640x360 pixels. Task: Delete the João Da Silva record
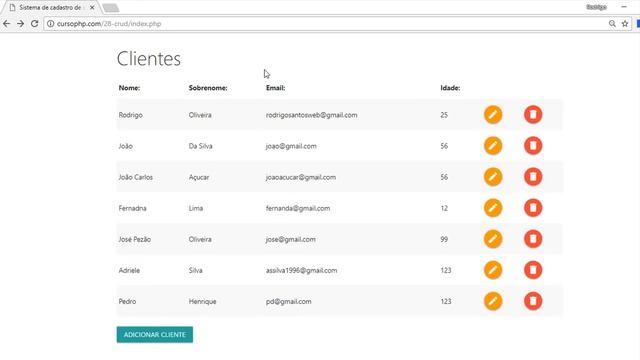(x=533, y=146)
